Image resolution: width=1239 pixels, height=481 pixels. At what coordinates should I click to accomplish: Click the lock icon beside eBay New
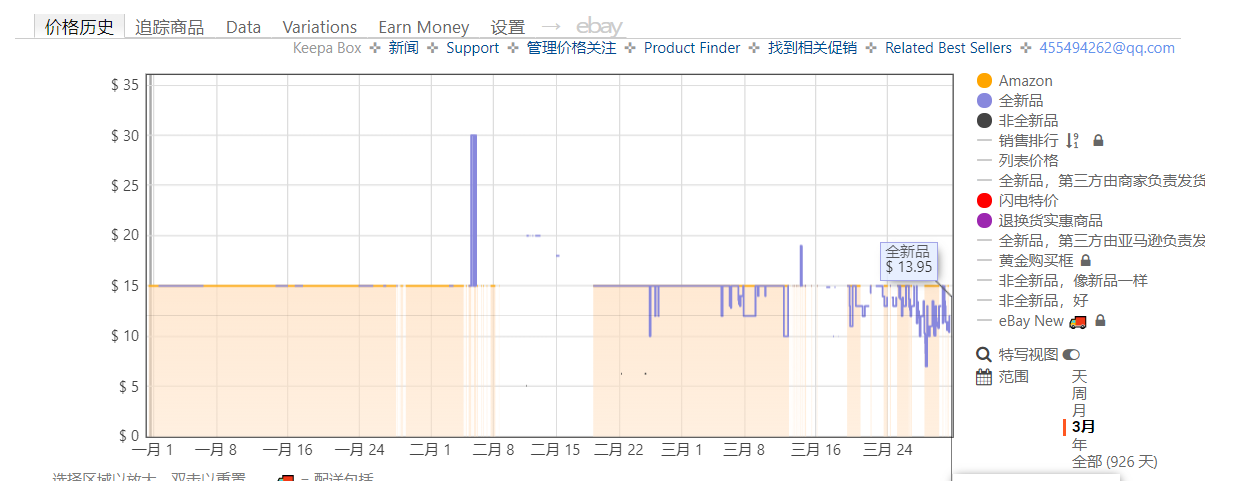click(x=1101, y=321)
